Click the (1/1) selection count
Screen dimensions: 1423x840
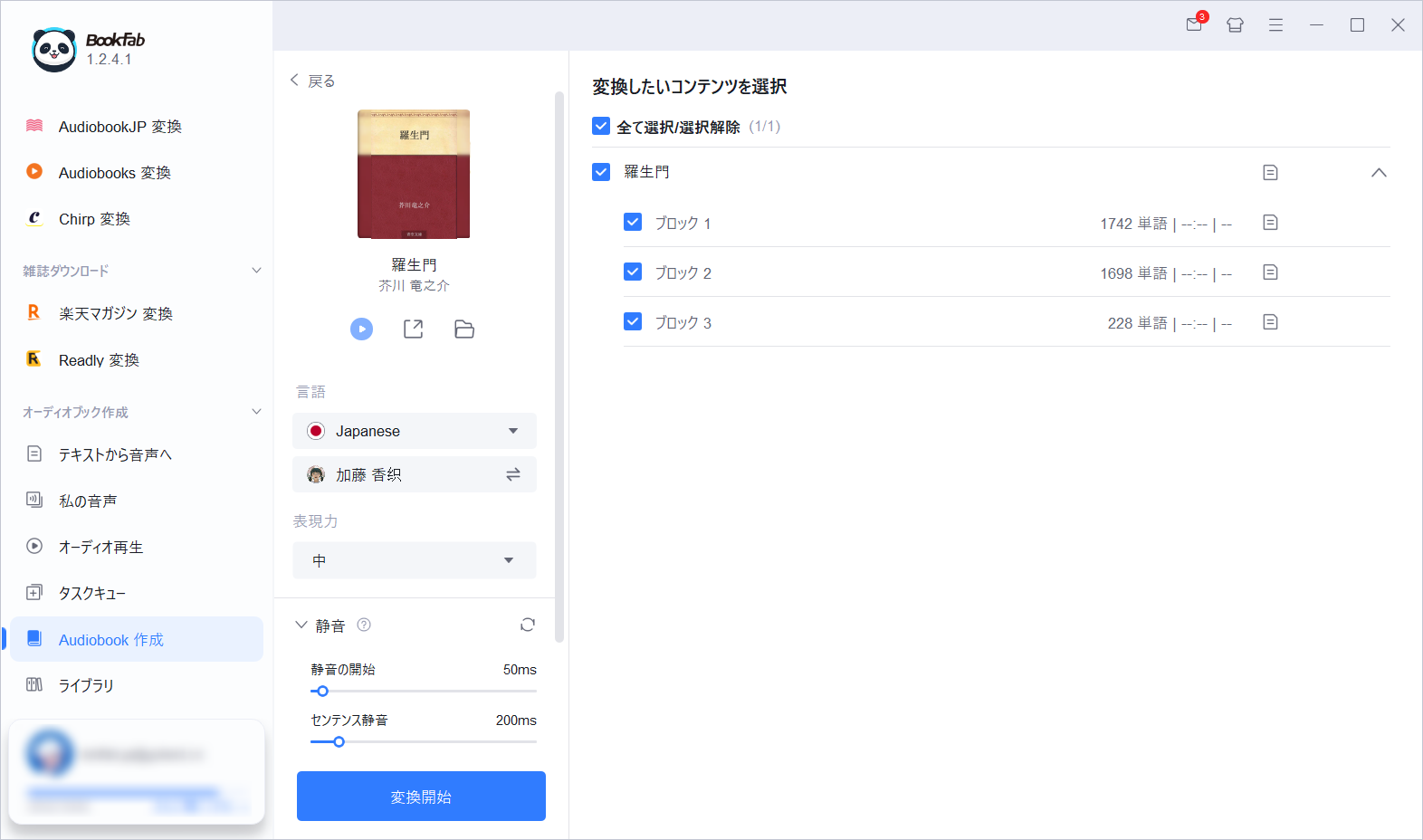click(x=765, y=127)
